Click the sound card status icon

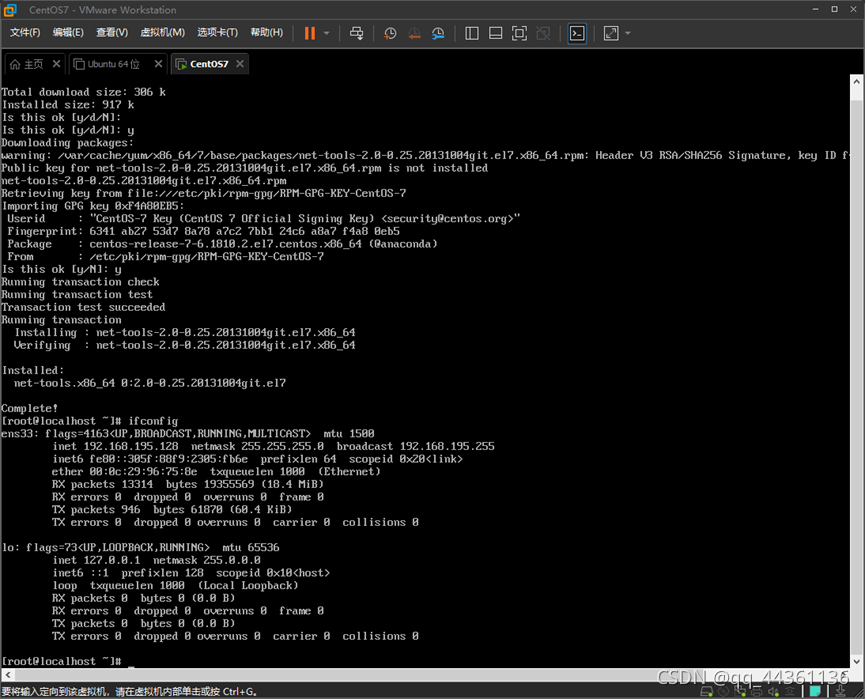[x=773, y=691]
